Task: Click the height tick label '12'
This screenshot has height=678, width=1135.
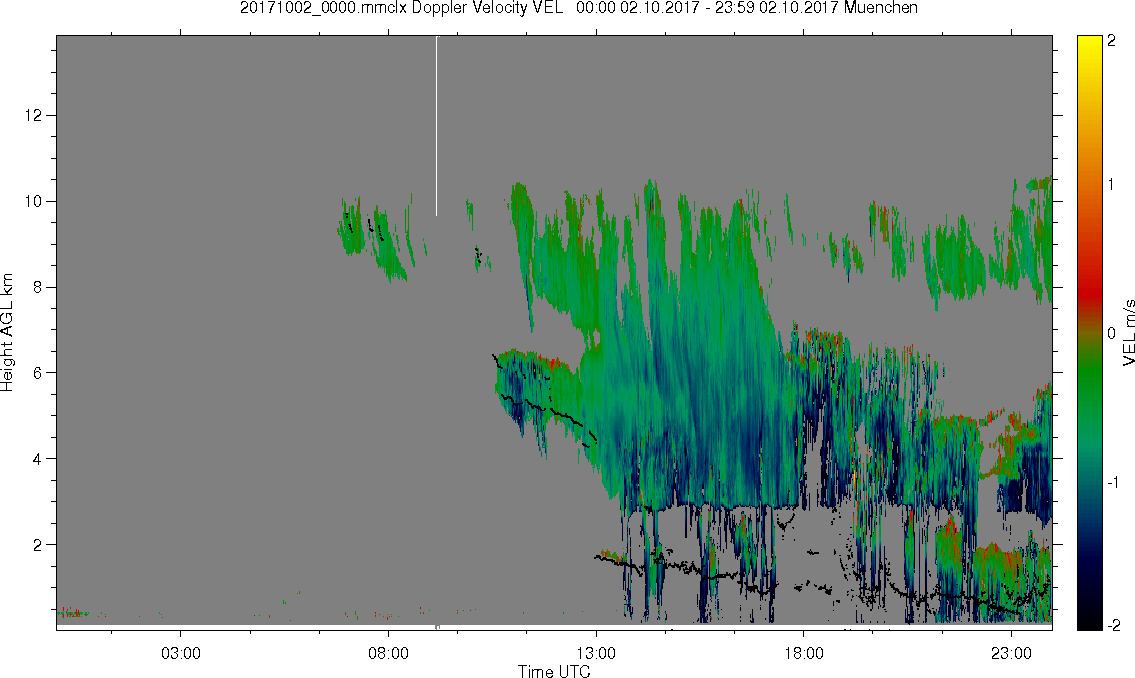Action: [x=33, y=115]
